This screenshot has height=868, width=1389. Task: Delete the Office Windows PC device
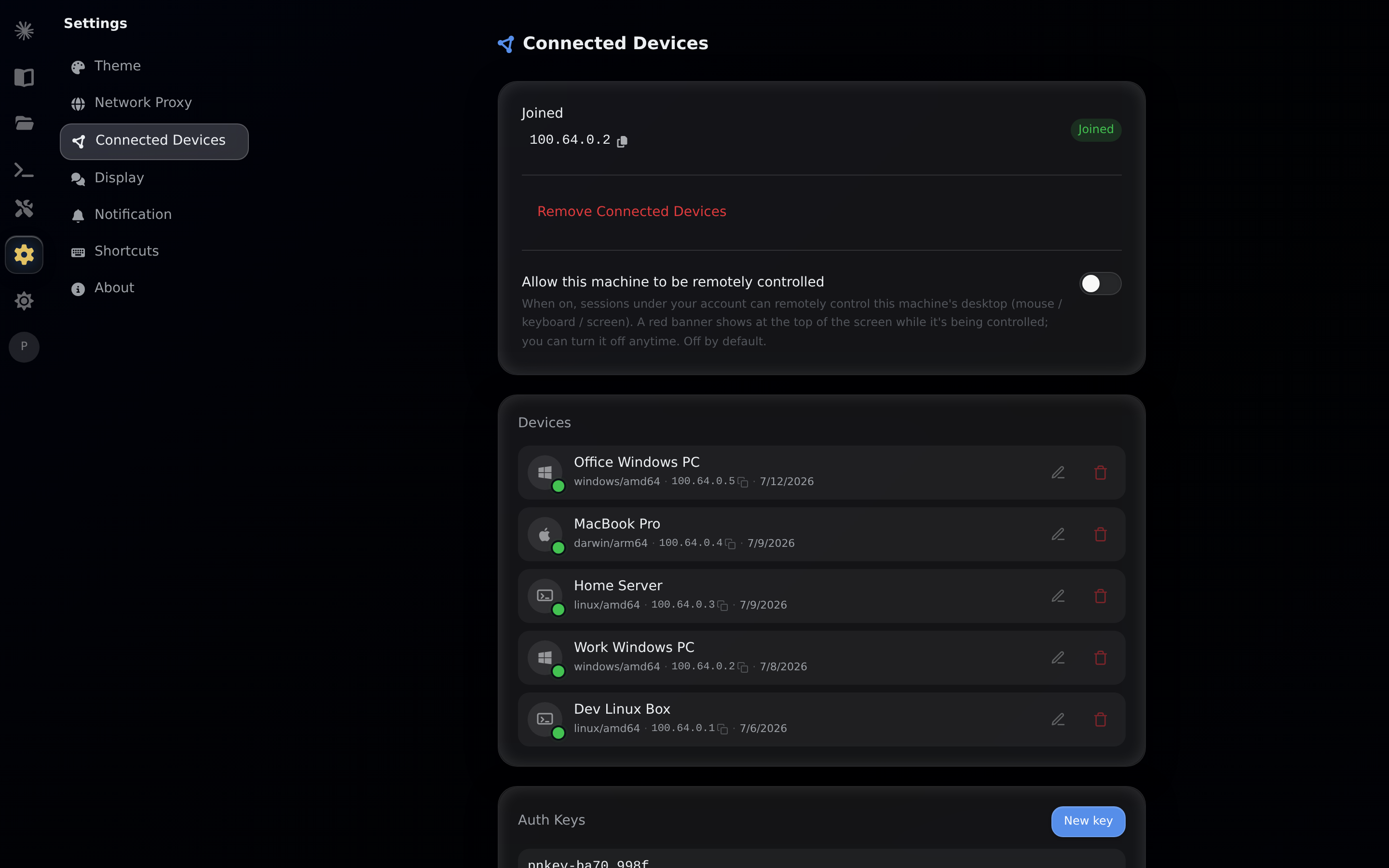click(x=1100, y=473)
